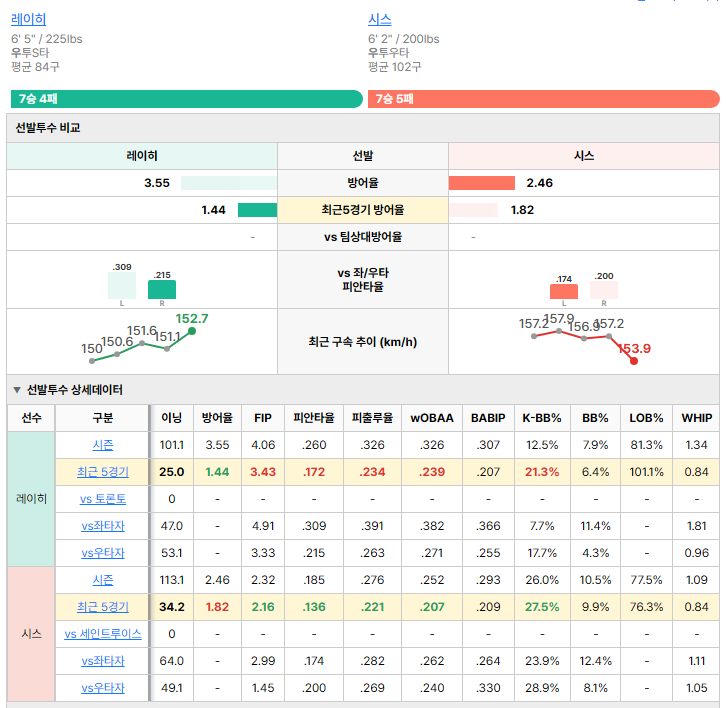Select the 153.9 velocity chart point
The image size is (726, 708).
coord(634,361)
